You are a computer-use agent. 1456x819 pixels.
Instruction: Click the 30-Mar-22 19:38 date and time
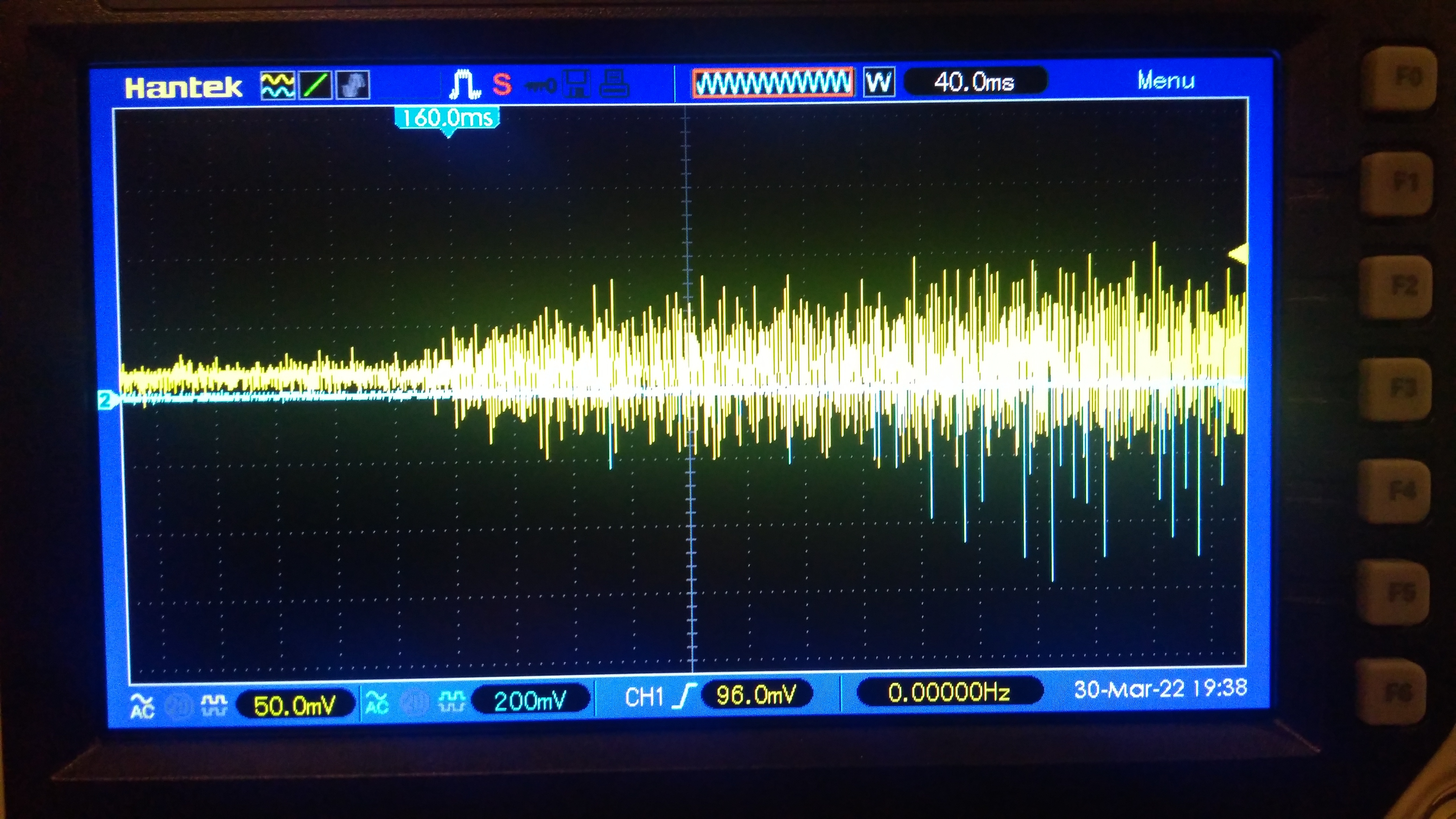point(1160,688)
